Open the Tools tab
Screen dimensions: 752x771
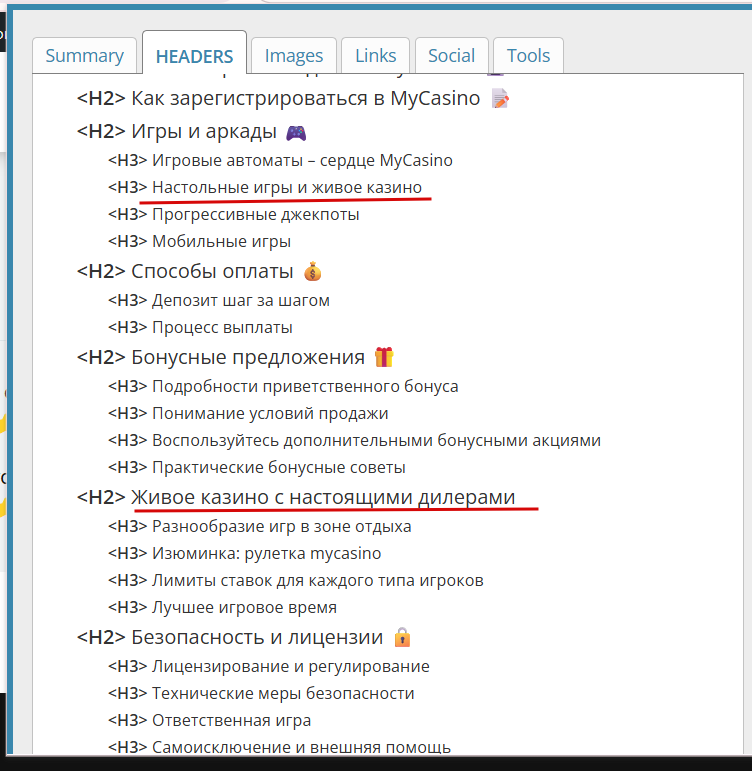(528, 56)
